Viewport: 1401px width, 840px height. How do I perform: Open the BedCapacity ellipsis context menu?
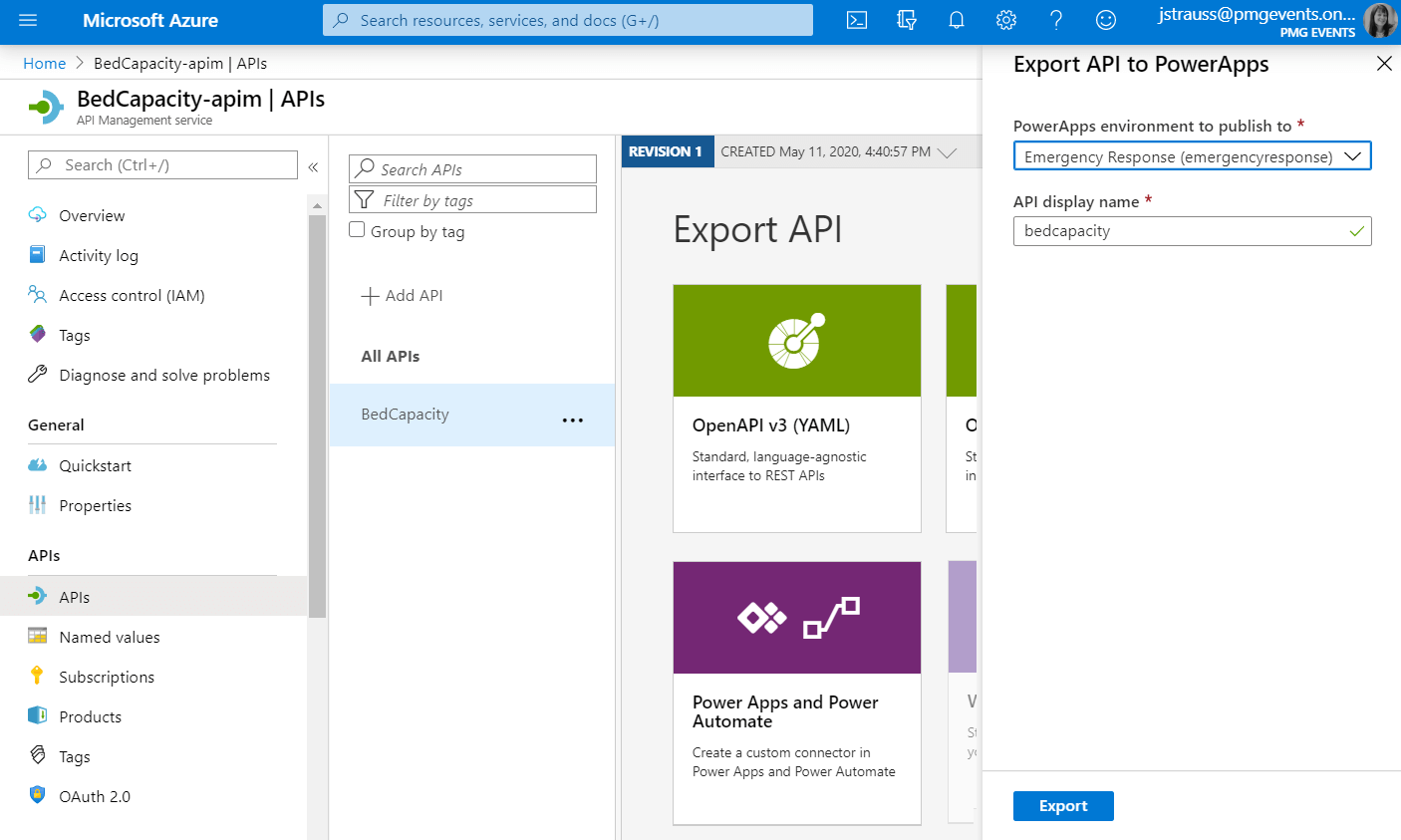(x=573, y=420)
